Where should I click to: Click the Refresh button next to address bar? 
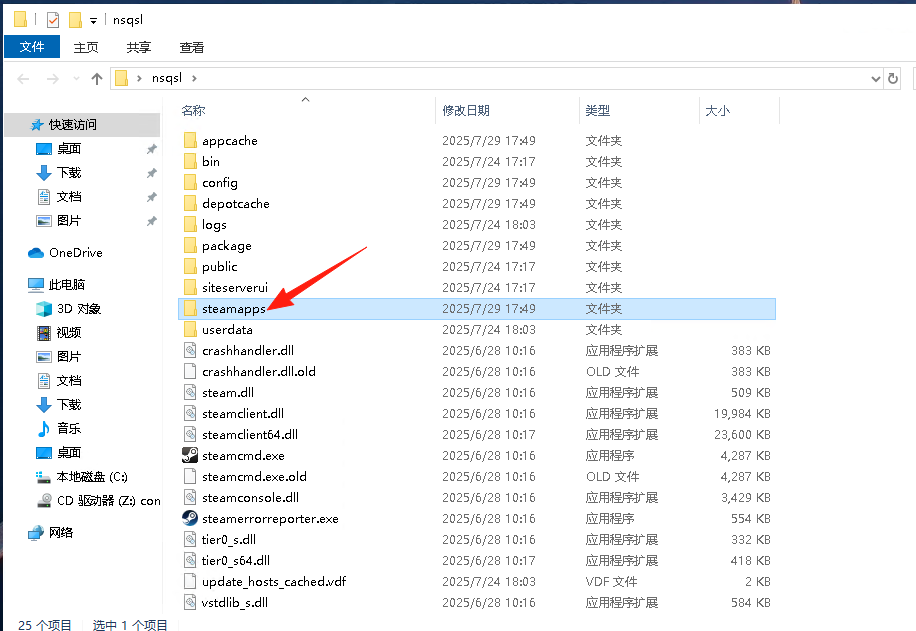(893, 78)
